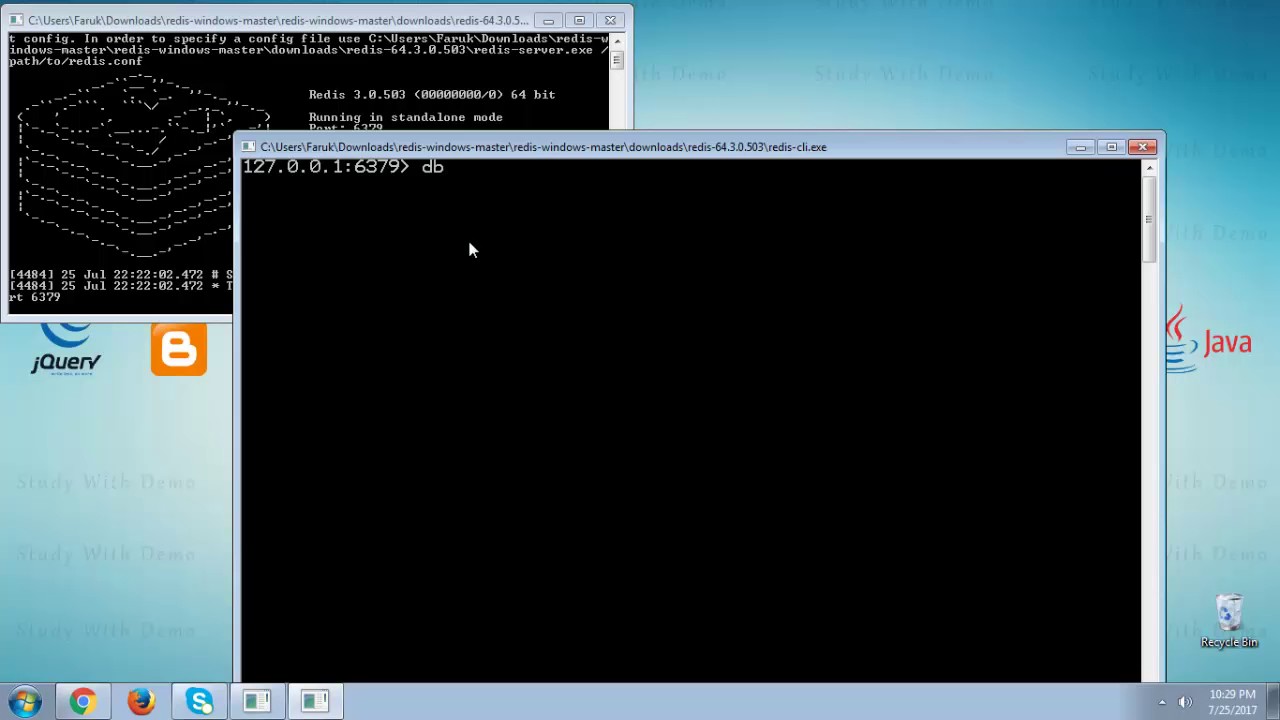The height and width of the screenshot is (720, 1280).
Task: Select the Java desktop icon
Action: click(1208, 340)
